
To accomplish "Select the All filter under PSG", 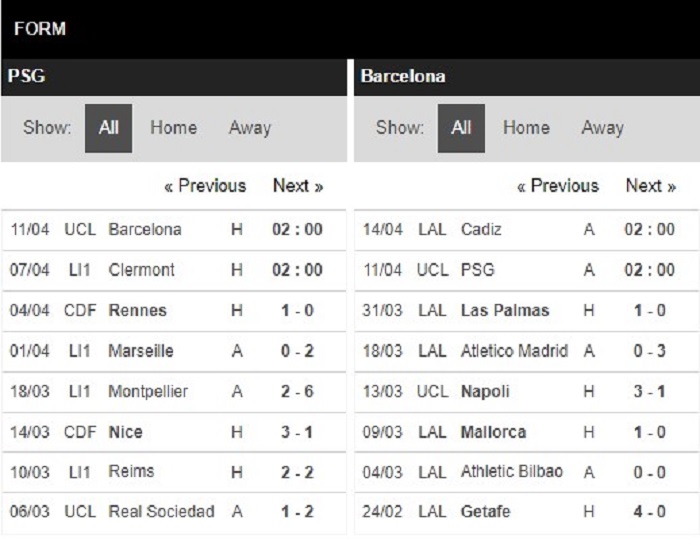I will 108,128.
